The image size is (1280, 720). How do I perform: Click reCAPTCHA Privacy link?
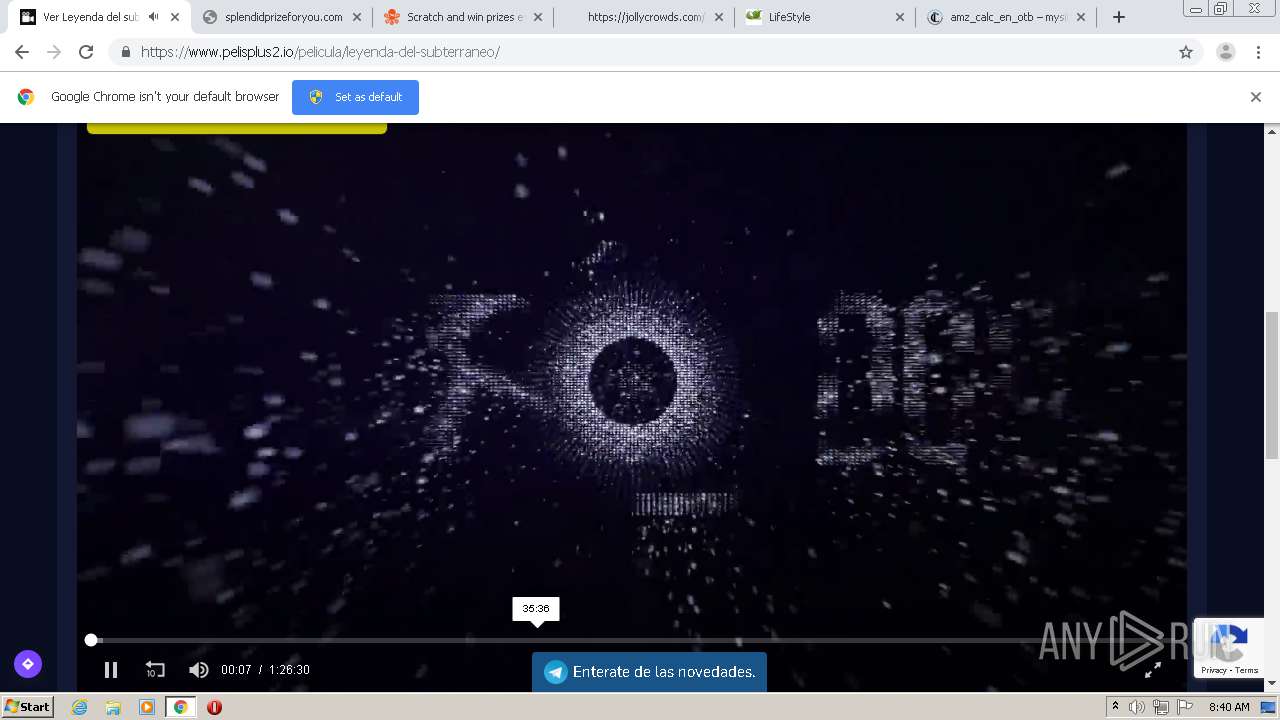[x=1214, y=670]
